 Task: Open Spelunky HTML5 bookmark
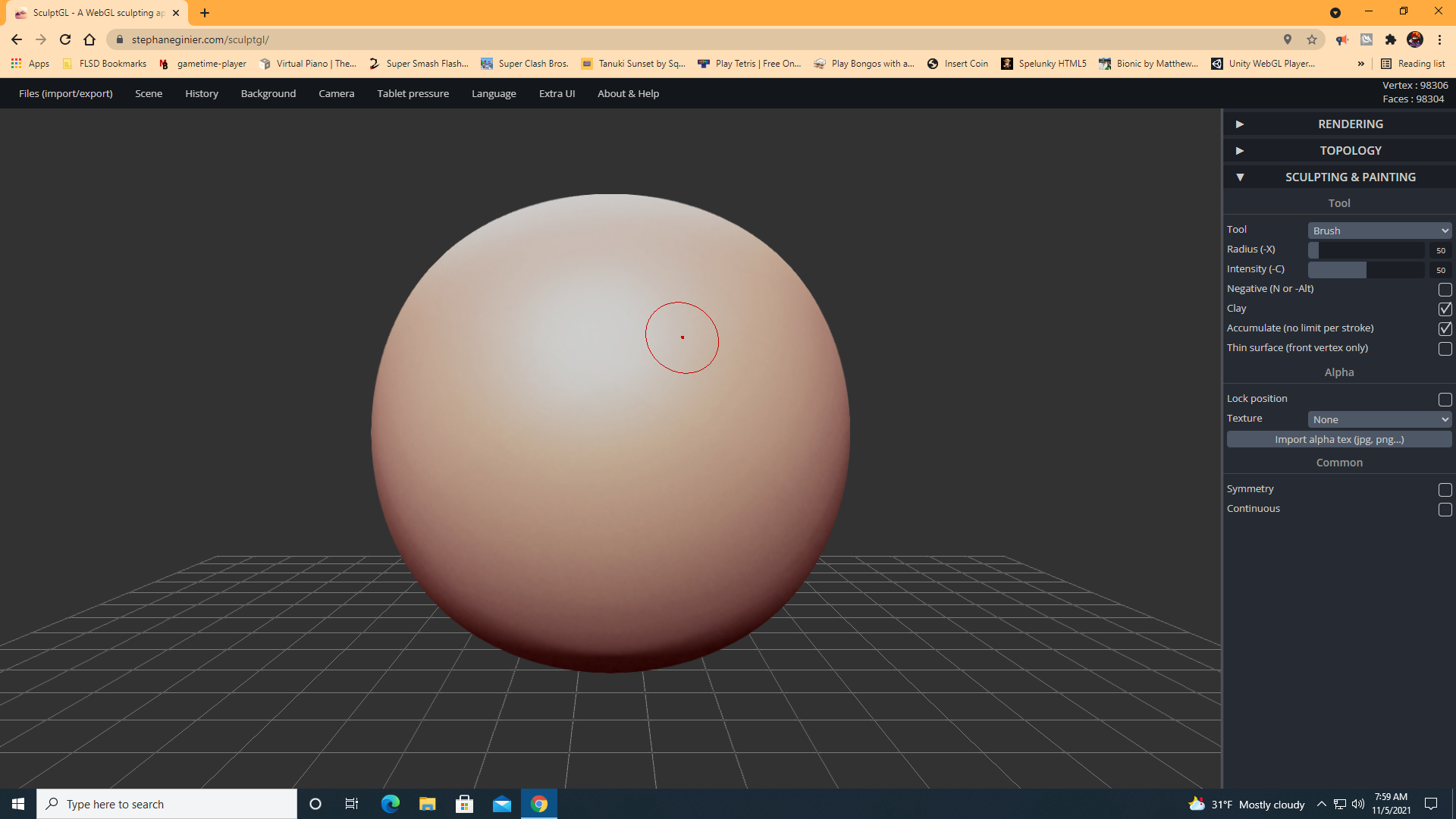pyautogui.click(x=1043, y=64)
